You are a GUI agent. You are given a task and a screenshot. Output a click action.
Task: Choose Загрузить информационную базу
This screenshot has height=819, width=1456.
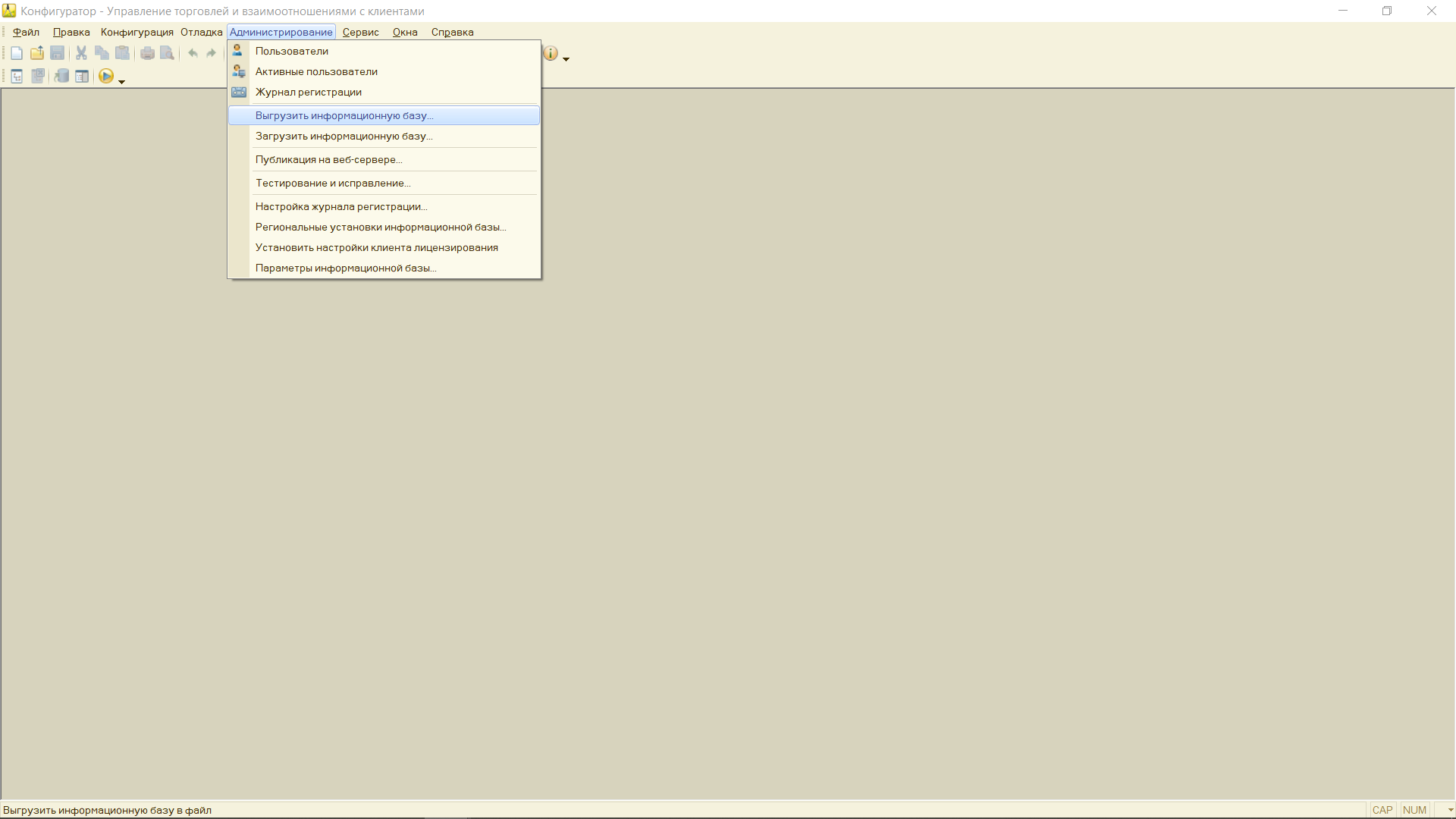384,136
